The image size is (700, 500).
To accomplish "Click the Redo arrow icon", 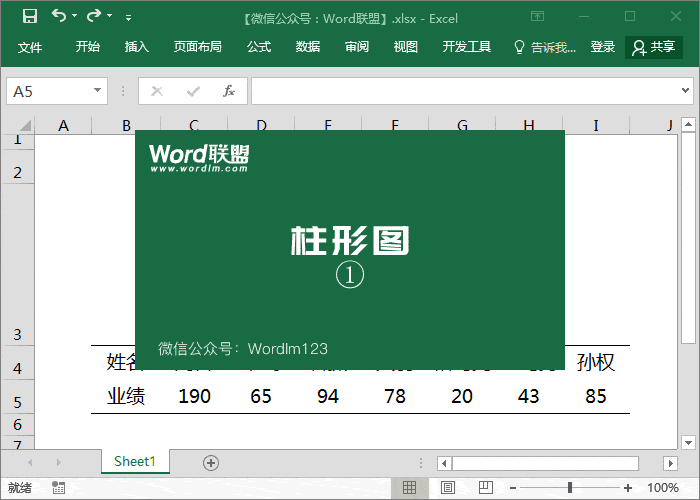I will [x=93, y=16].
